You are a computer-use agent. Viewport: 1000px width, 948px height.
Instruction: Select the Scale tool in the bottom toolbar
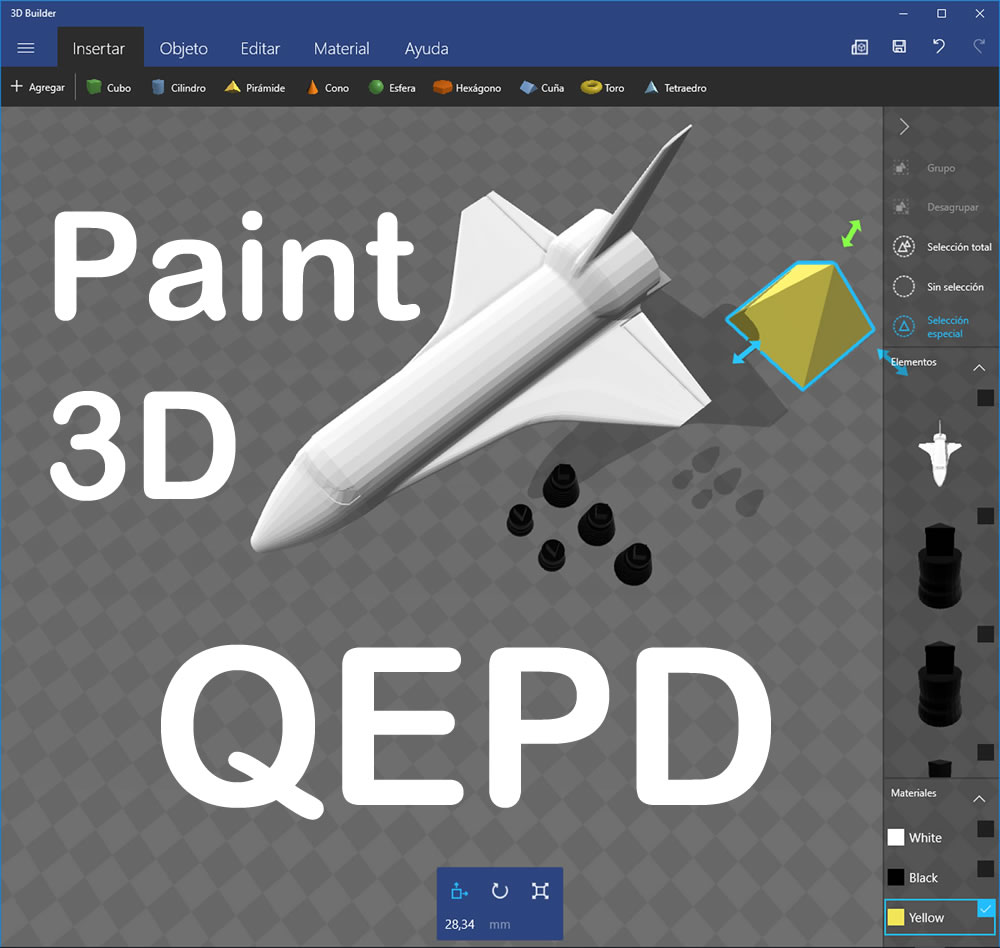coord(540,891)
